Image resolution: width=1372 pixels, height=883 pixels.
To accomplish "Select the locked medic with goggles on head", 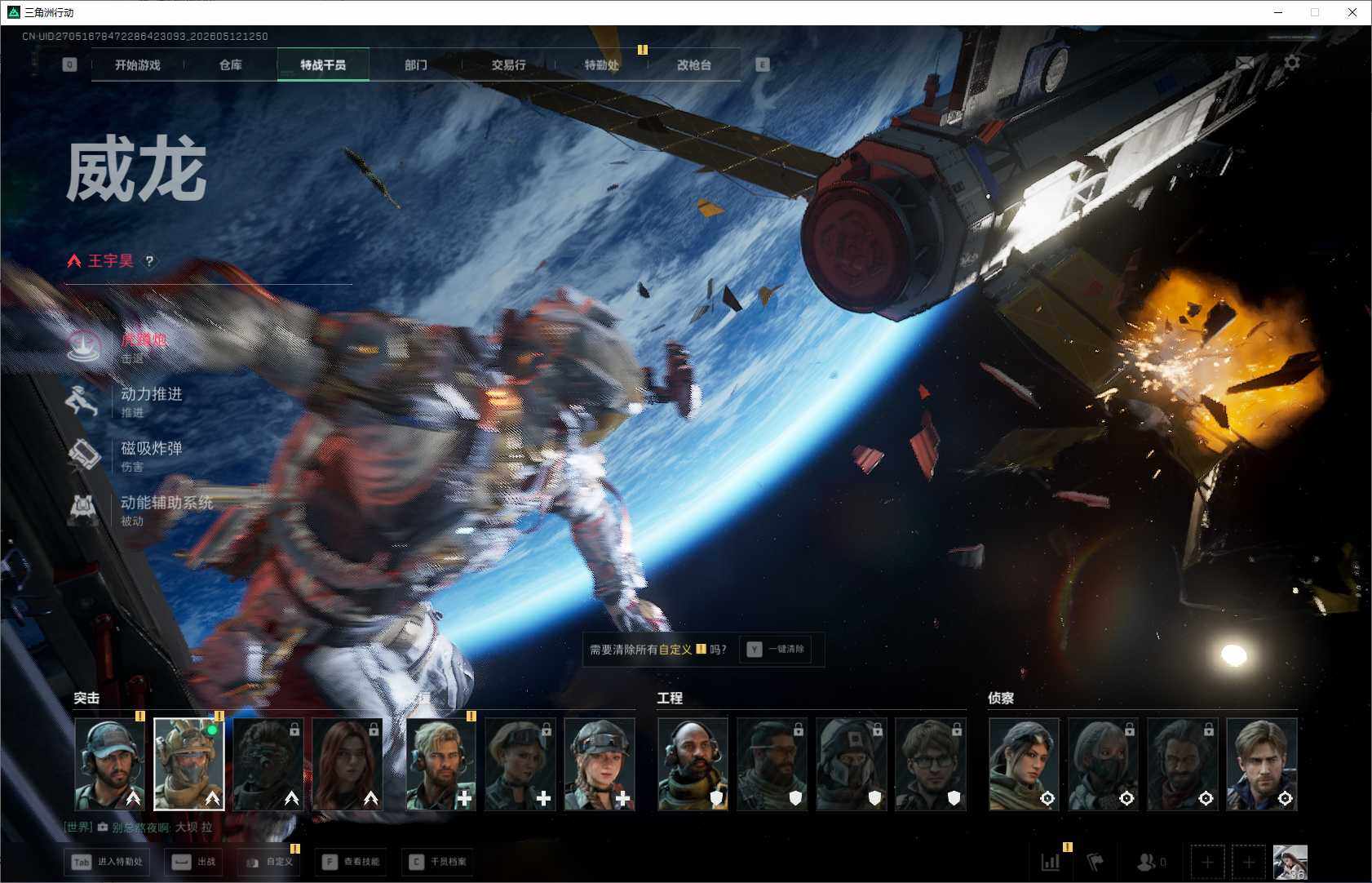I will tap(520, 764).
